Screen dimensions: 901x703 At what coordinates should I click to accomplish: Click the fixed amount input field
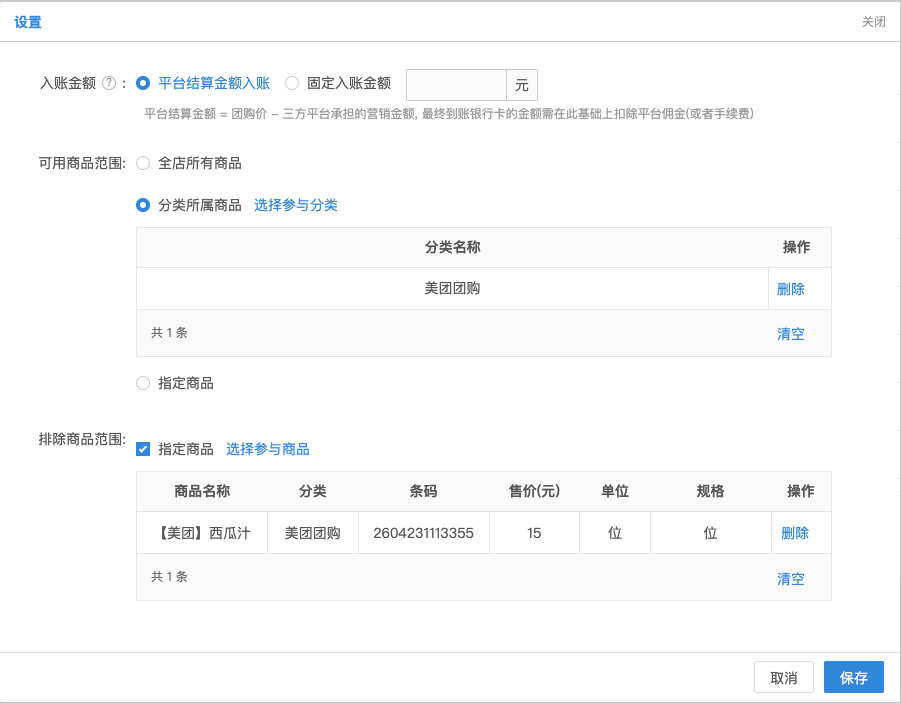pos(456,85)
